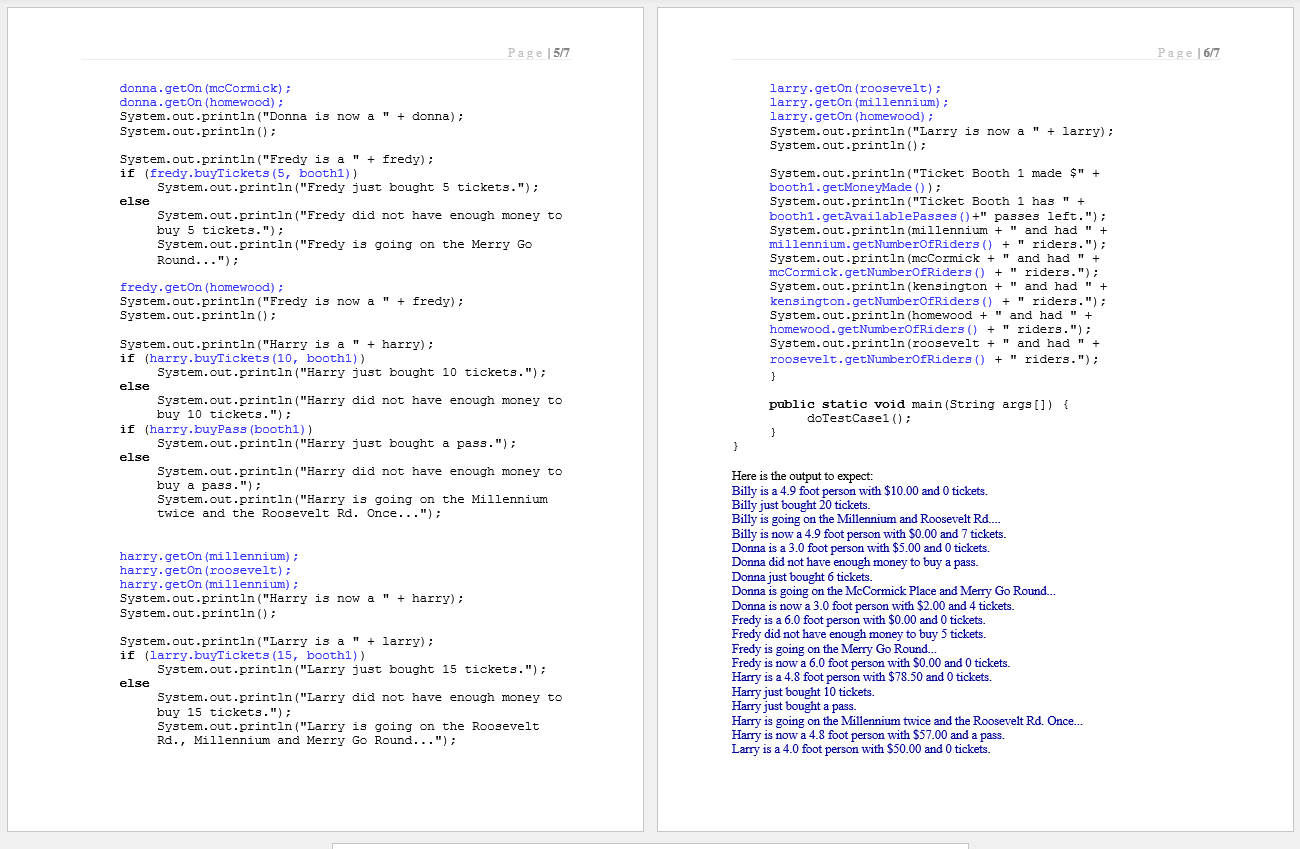
Task: Click the Page 5/7 header label
Action: pyautogui.click(x=540, y=53)
